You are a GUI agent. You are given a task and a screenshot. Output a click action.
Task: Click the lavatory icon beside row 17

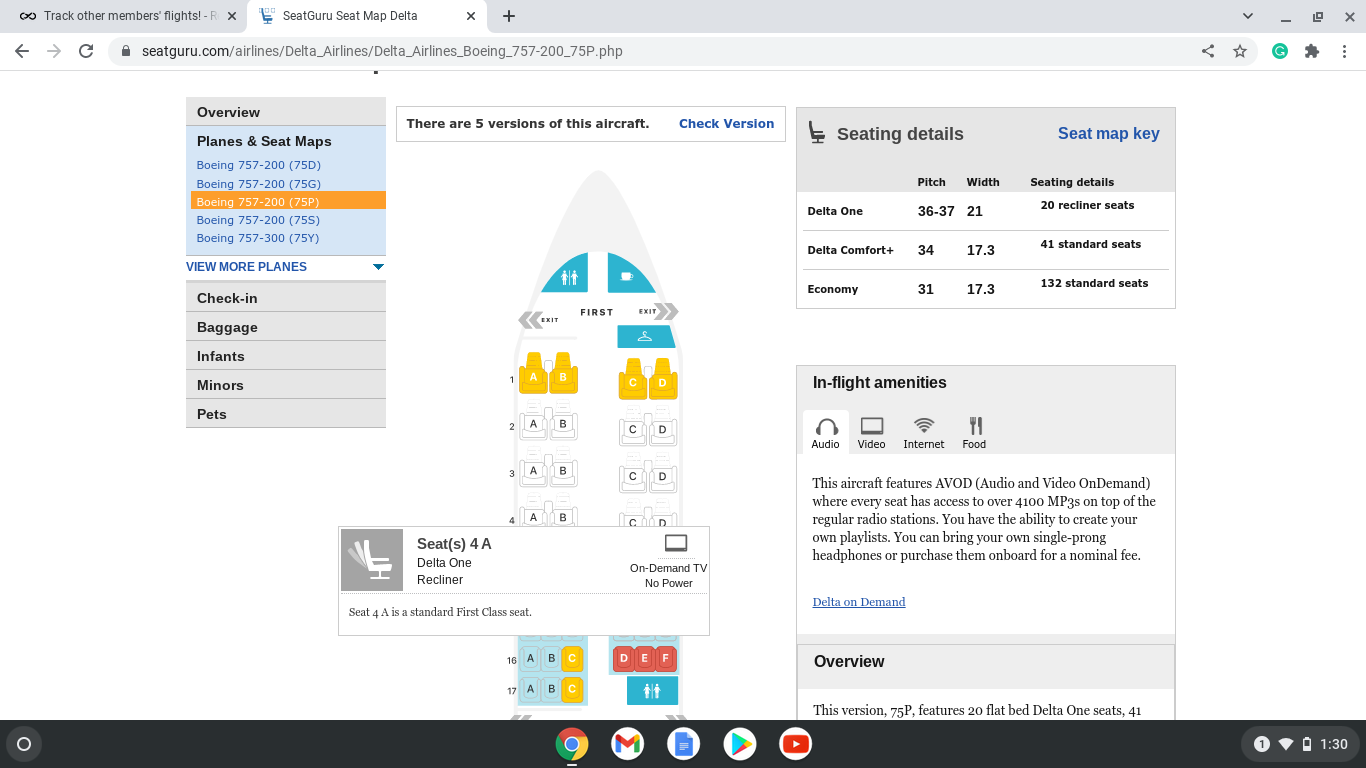pos(652,690)
